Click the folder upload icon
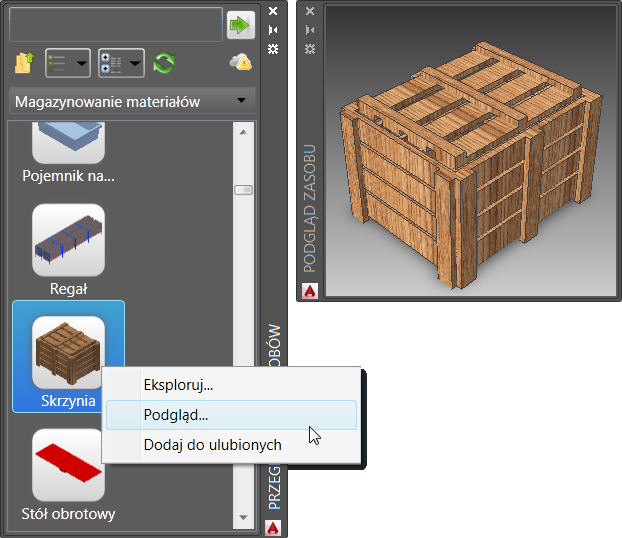The height and width of the screenshot is (538, 622). pos(25,63)
